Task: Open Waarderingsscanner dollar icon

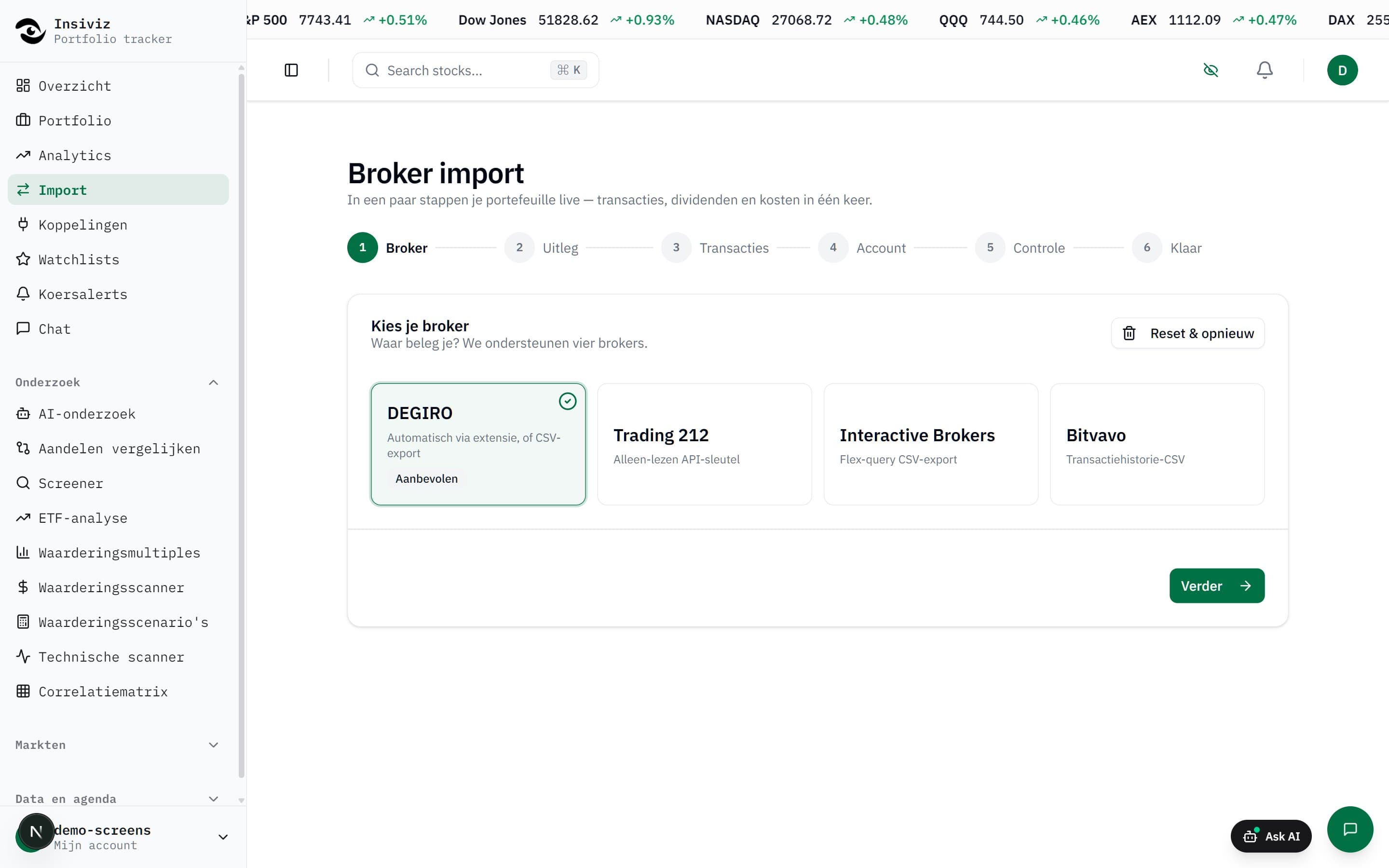Action: (23, 587)
